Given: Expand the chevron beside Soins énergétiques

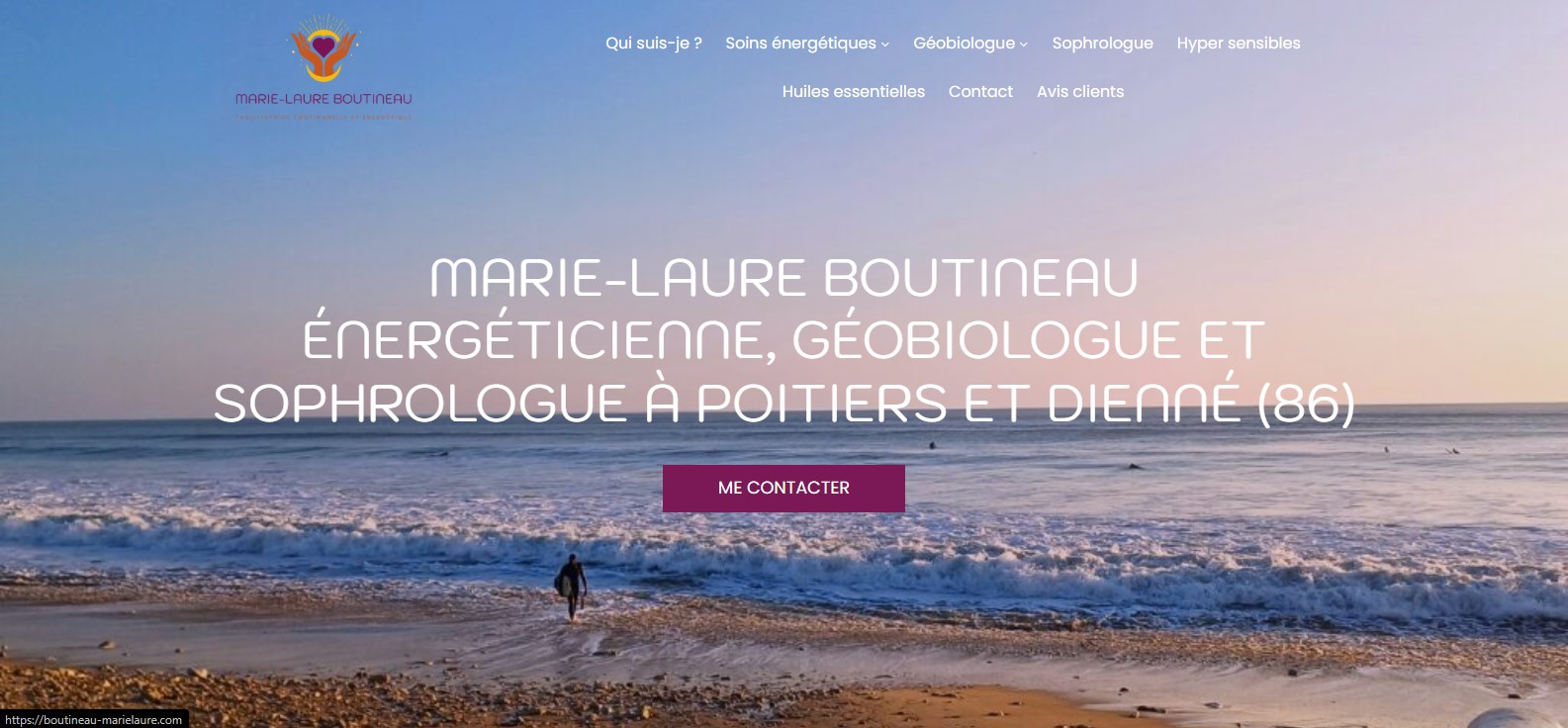Looking at the screenshot, I should click(885, 45).
